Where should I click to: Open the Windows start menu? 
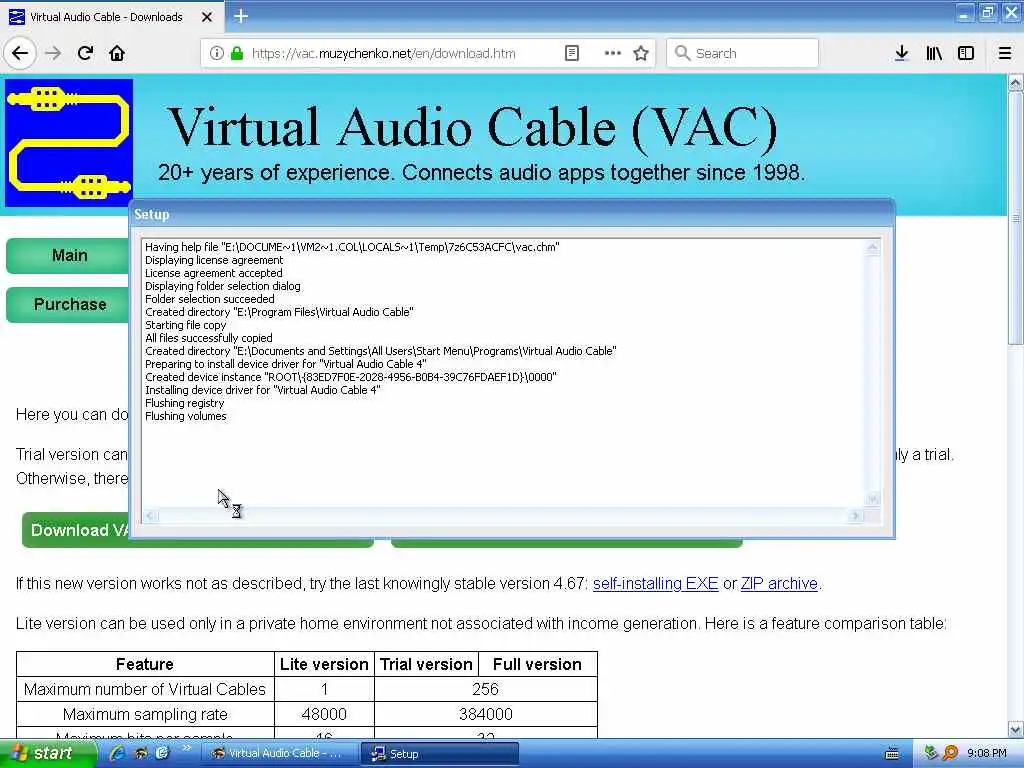(x=48, y=753)
